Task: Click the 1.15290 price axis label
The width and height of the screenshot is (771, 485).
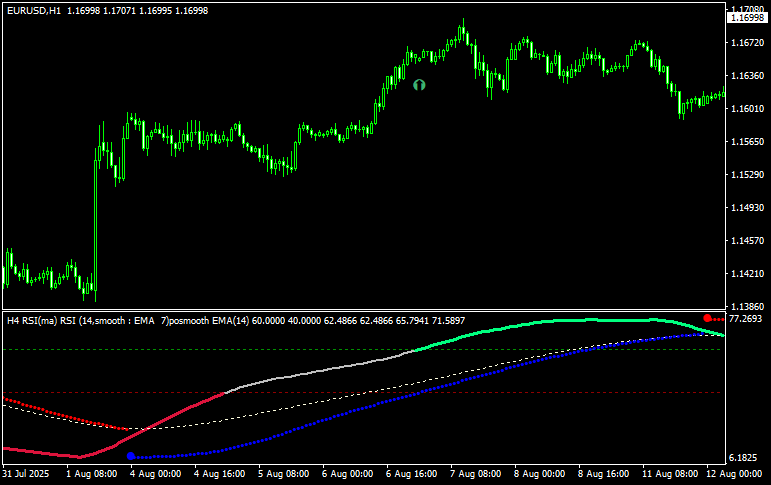Action: [747, 175]
